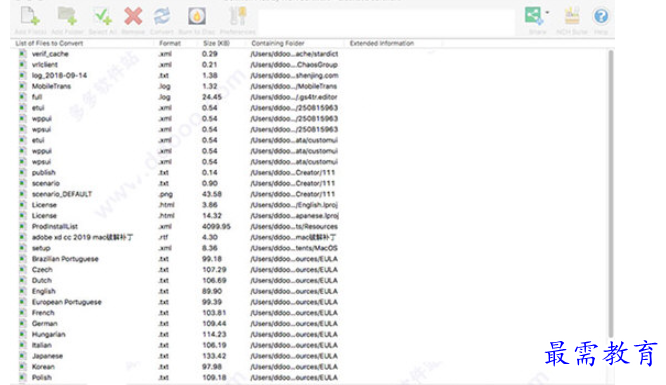Viewport: 666px width, 385px height.
Task: Click the file icon beside ProdInstallList
Action: point(22,226)
